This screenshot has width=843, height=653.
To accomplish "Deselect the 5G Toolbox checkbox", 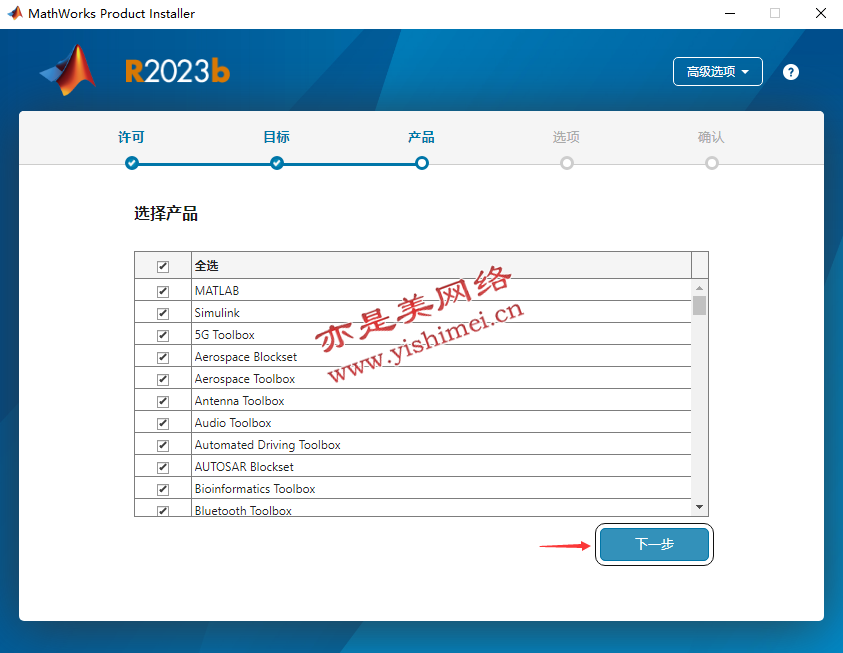I will coord(163,335).
